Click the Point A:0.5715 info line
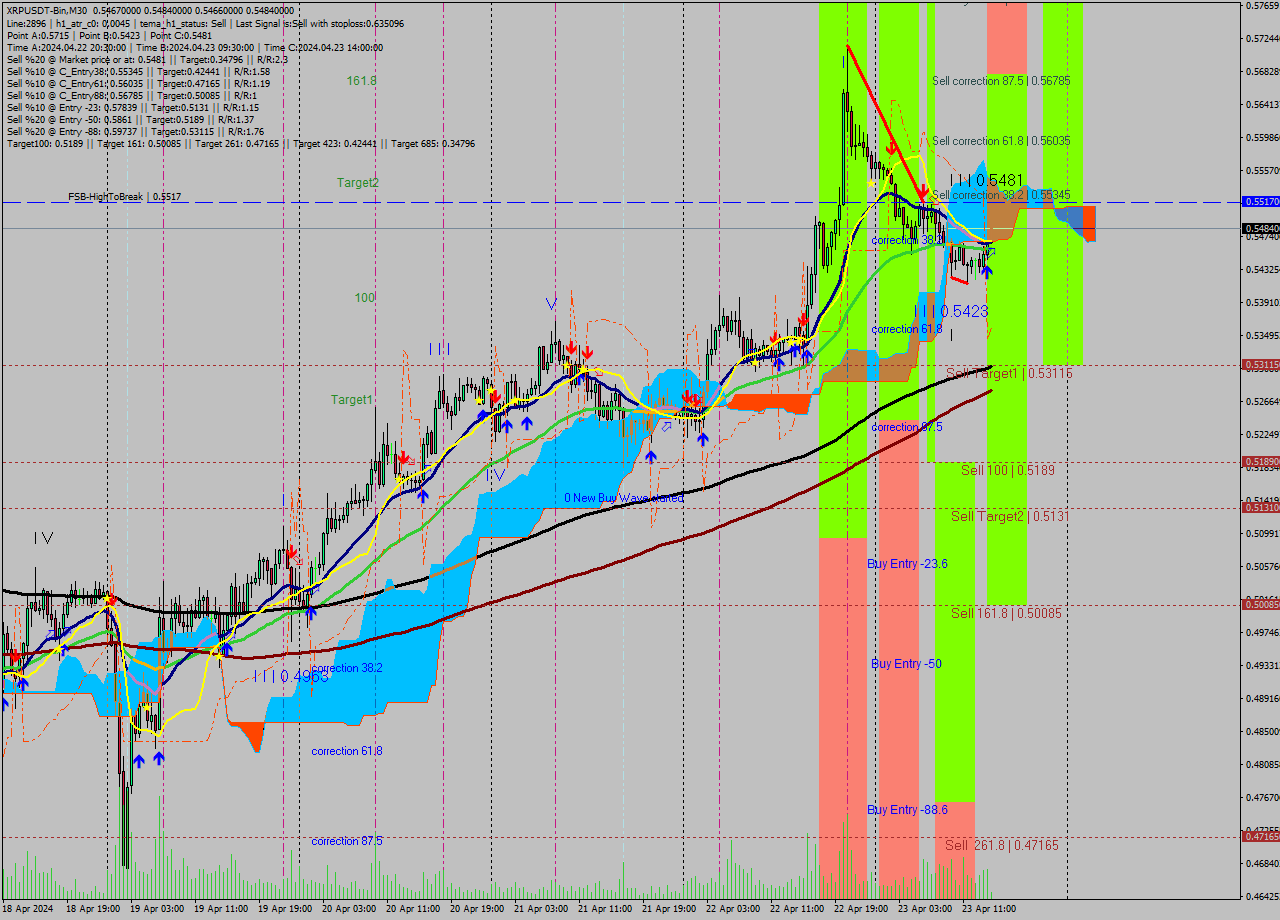 [109, 35]
